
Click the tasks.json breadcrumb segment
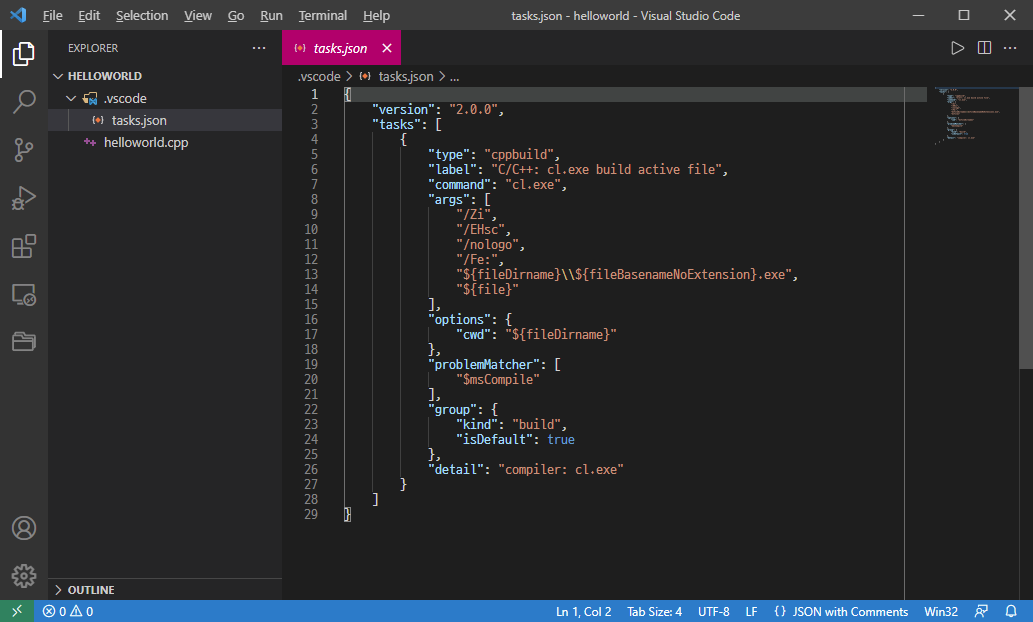click(406, 76)
